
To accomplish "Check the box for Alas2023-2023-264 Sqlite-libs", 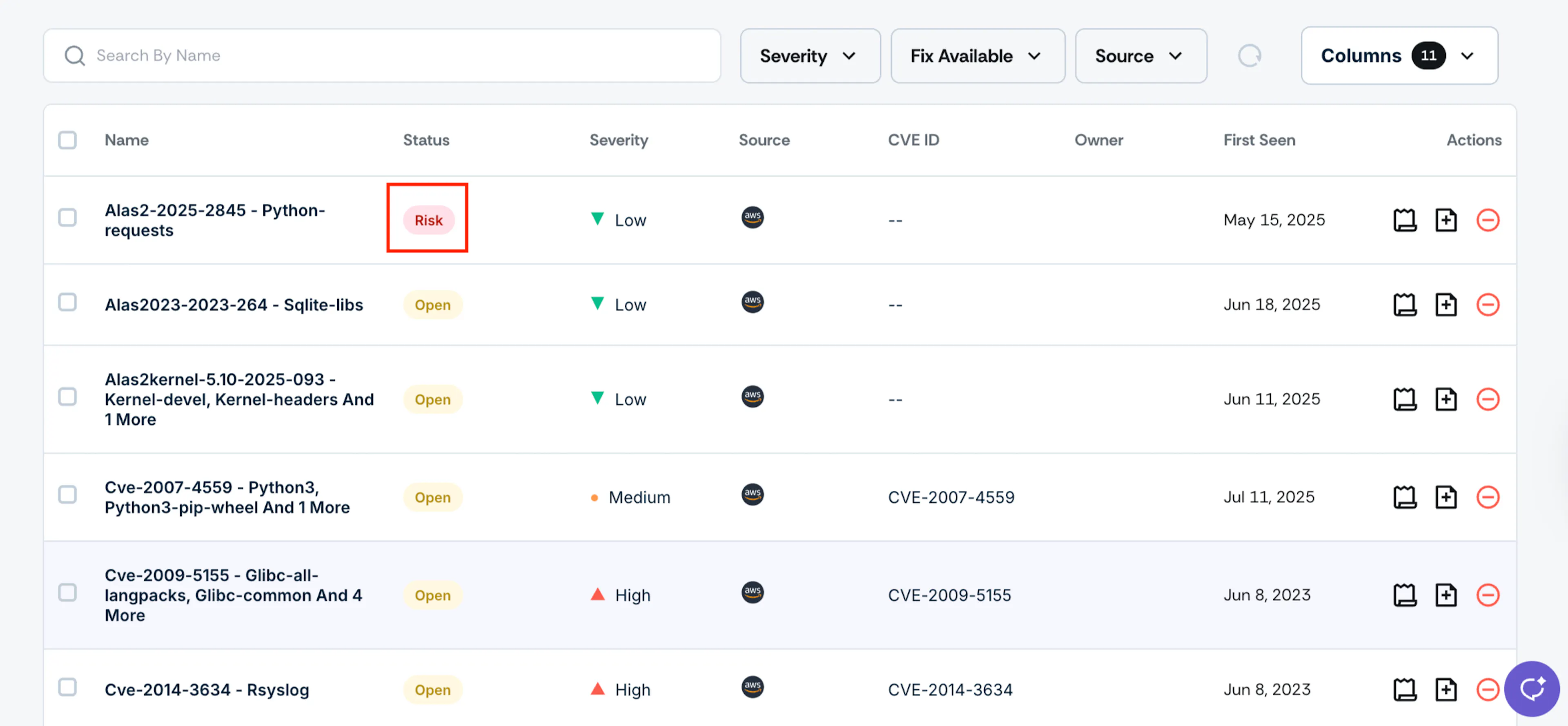I will (67, 303).
